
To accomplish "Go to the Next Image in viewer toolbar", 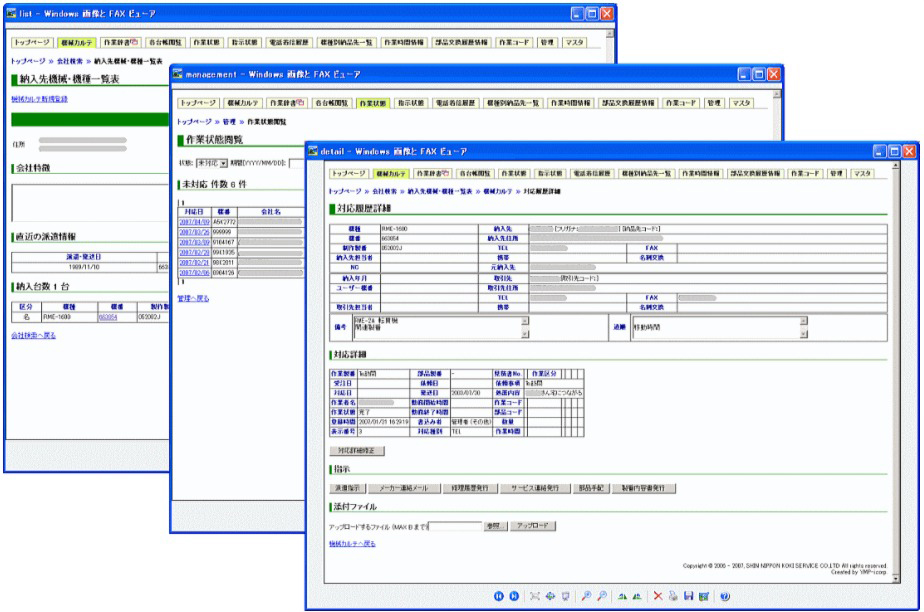I will (513, 597).
